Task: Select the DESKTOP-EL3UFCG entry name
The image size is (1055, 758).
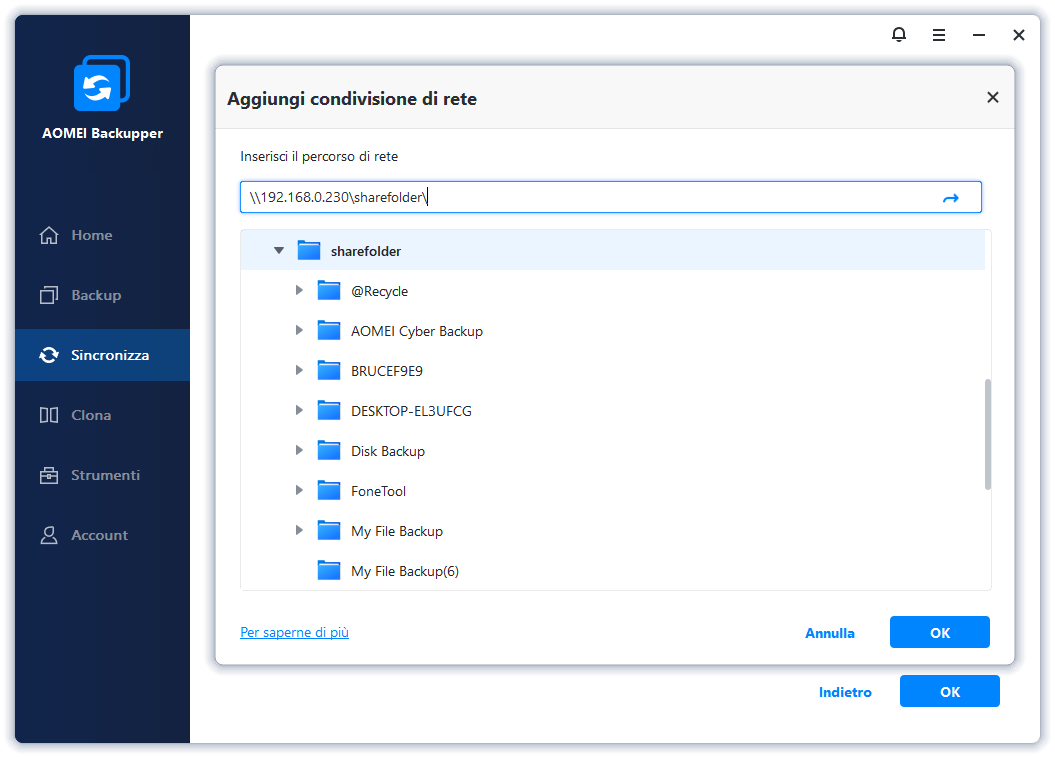Action: 411,411
